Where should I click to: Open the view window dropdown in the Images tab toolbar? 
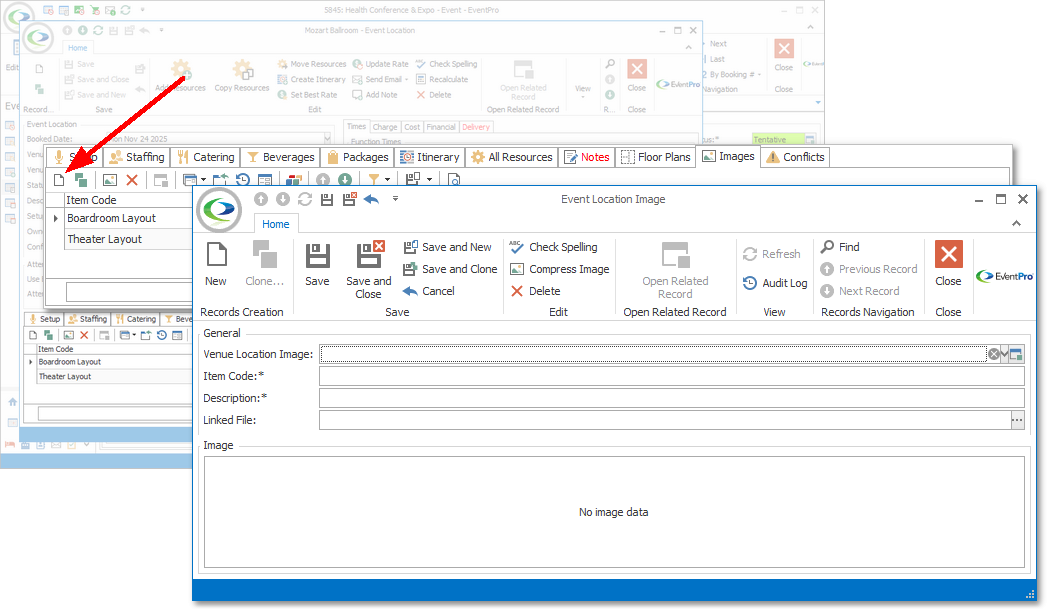(x=203, y=180)
